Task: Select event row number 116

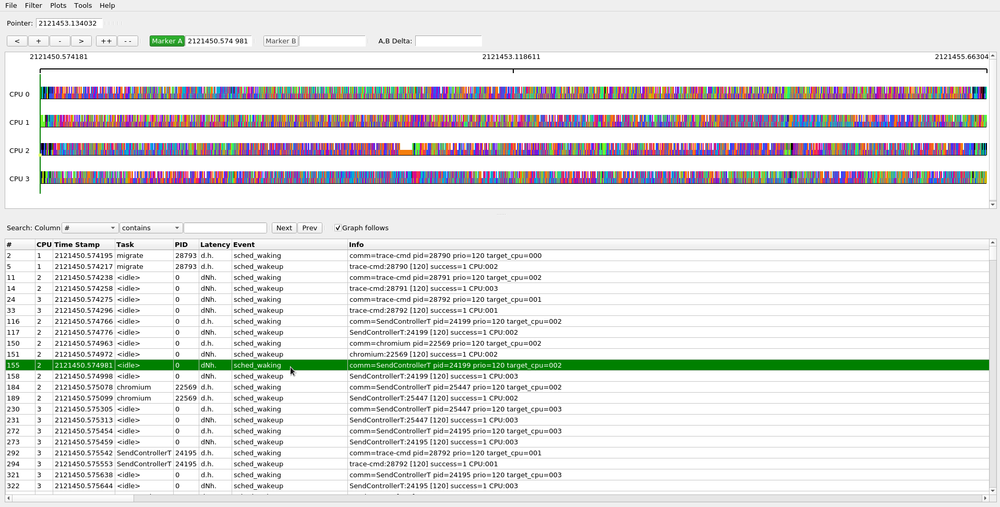Action: click(x=497, y=321)
